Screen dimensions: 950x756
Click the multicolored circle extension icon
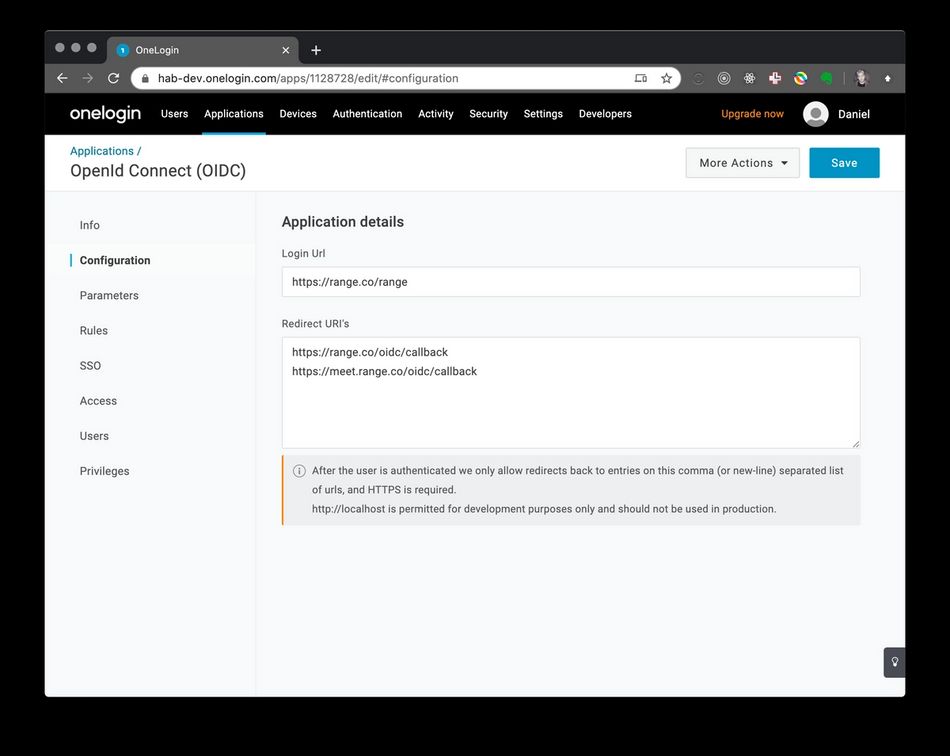pyautogui.click(x=800, y=78)
